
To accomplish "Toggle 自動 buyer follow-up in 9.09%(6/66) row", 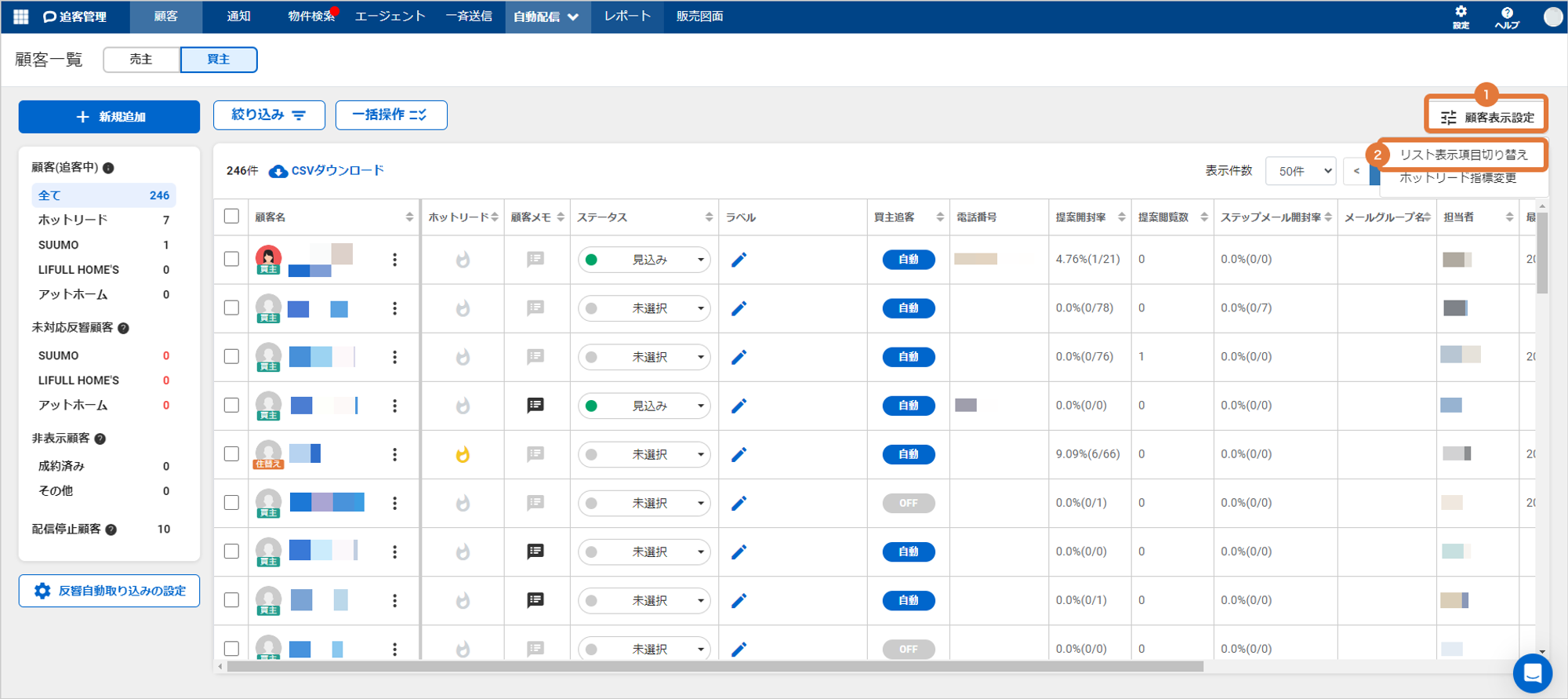I will pos(909,454).
